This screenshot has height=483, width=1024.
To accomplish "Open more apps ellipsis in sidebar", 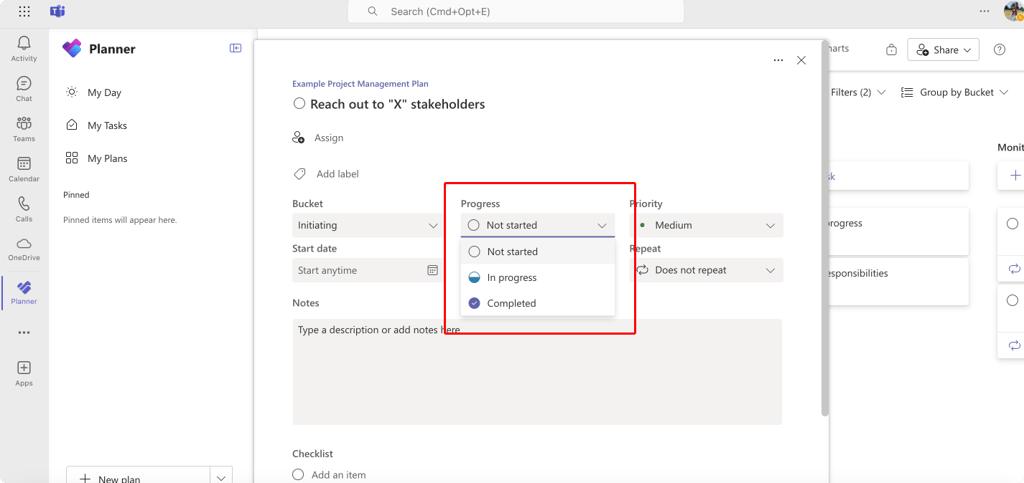I will click(24, 332).
